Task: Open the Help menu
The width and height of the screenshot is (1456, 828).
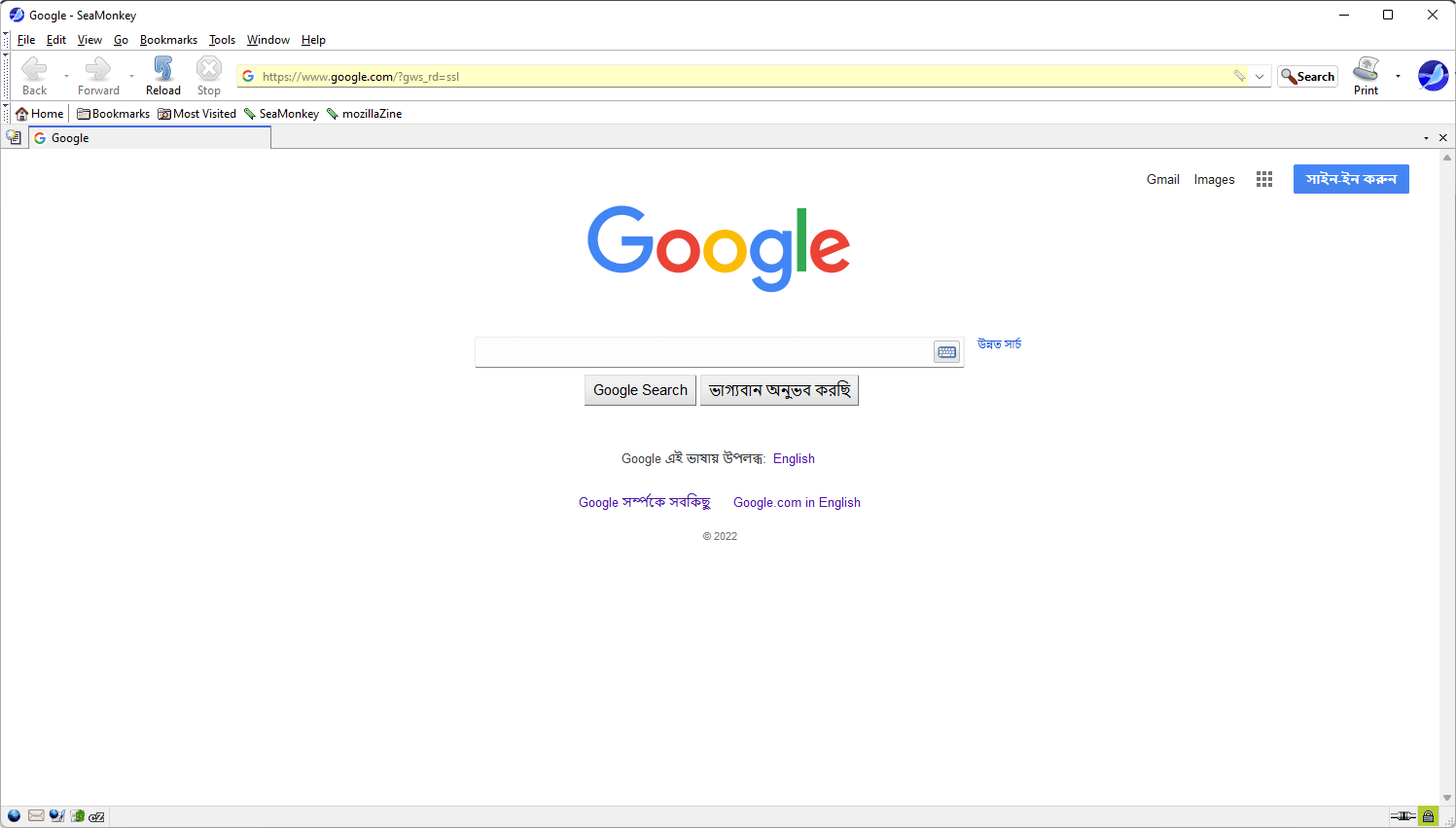Action: coord(313,40)
